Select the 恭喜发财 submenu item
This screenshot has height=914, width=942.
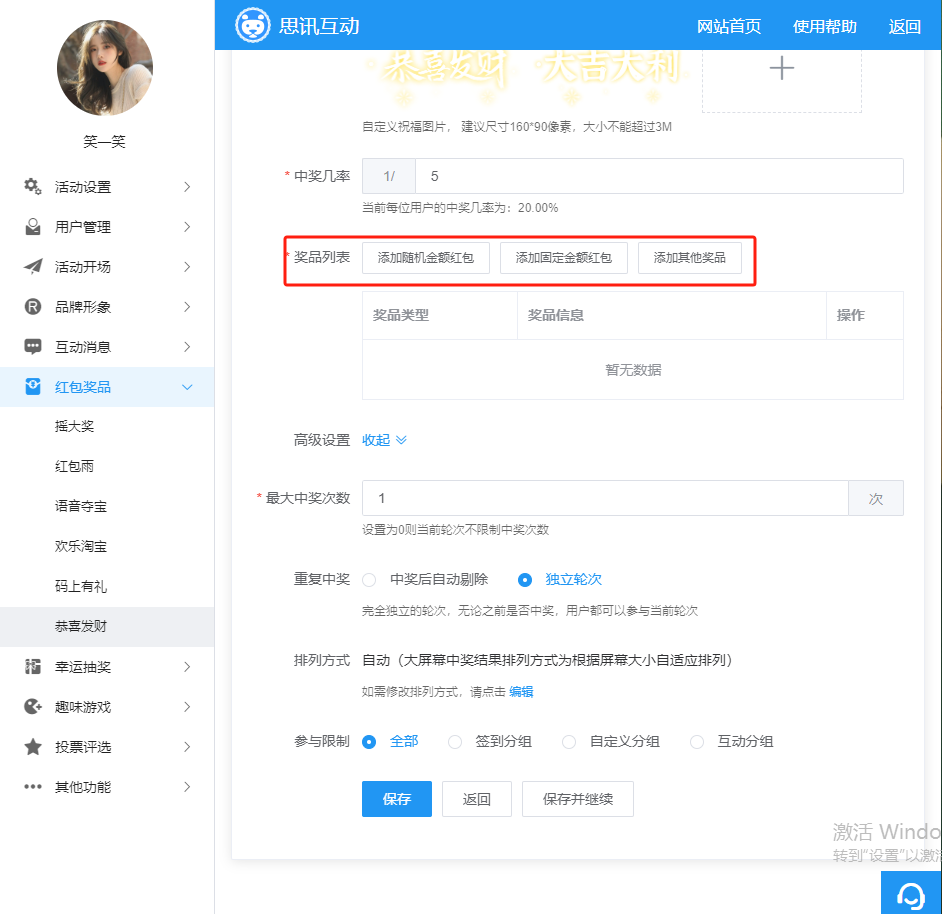(x=107, y=626)
